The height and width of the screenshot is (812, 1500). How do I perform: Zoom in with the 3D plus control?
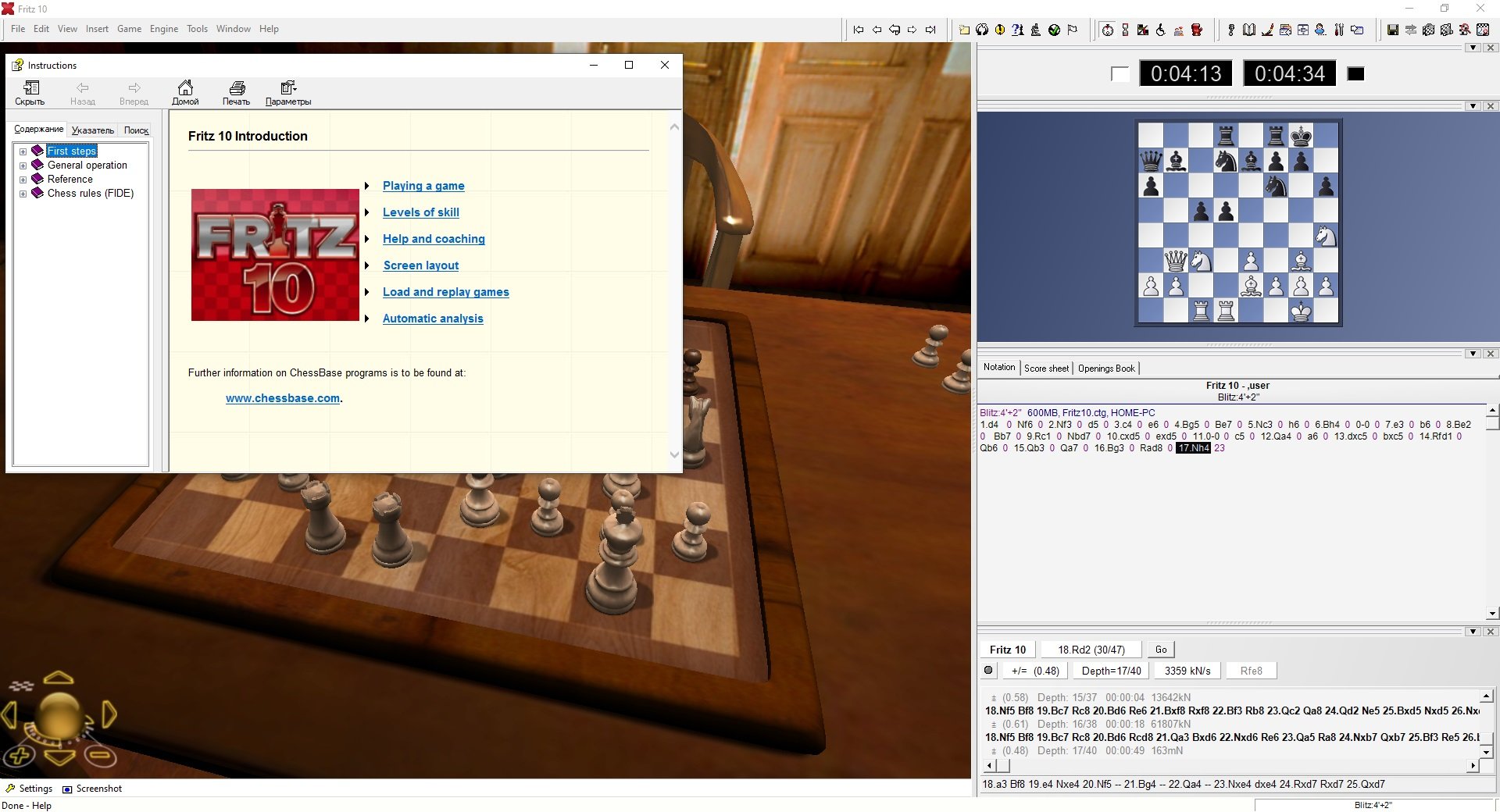(x=20, y=755)
